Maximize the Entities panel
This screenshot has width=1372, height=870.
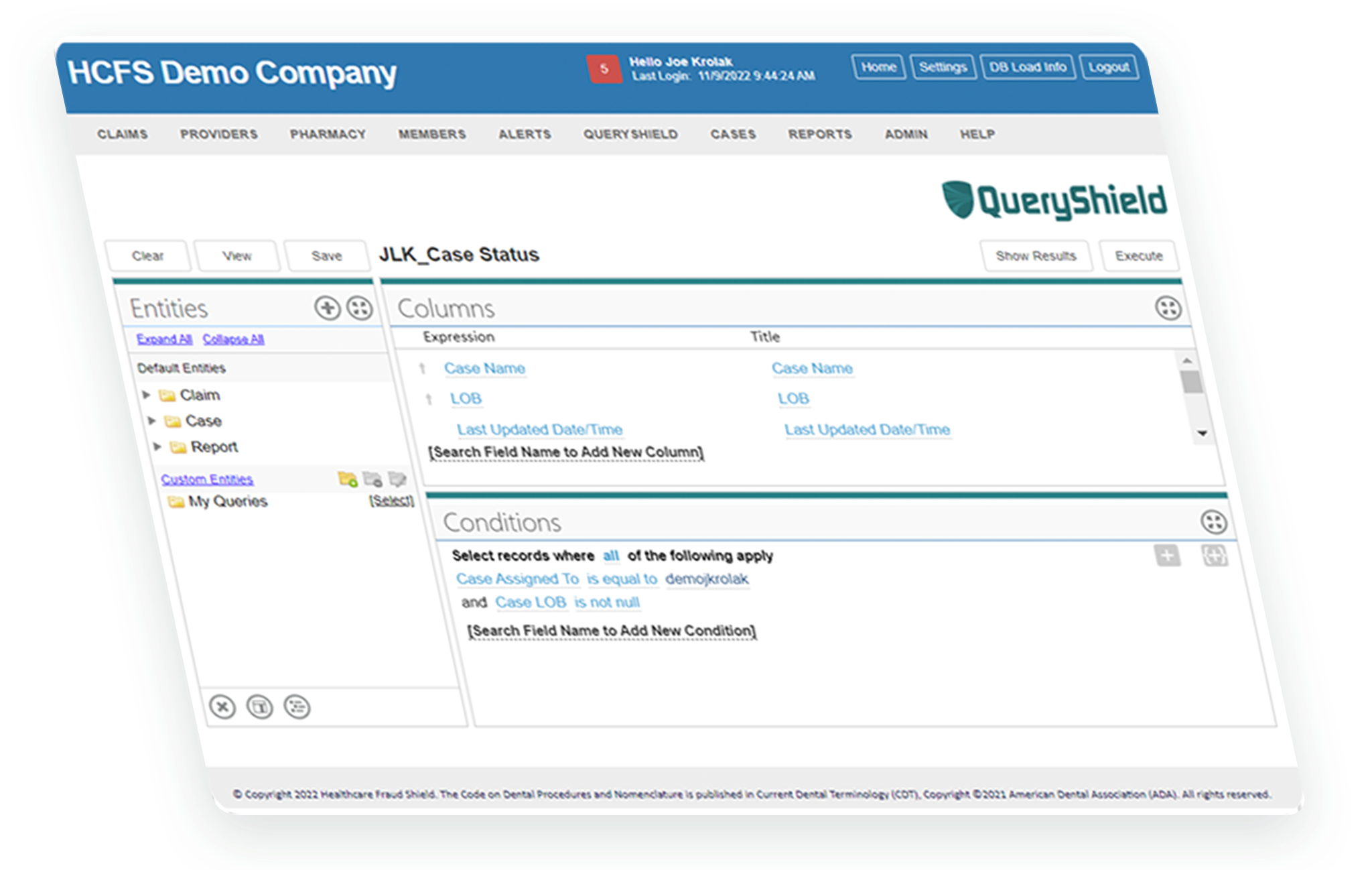[x=360, y=308]
